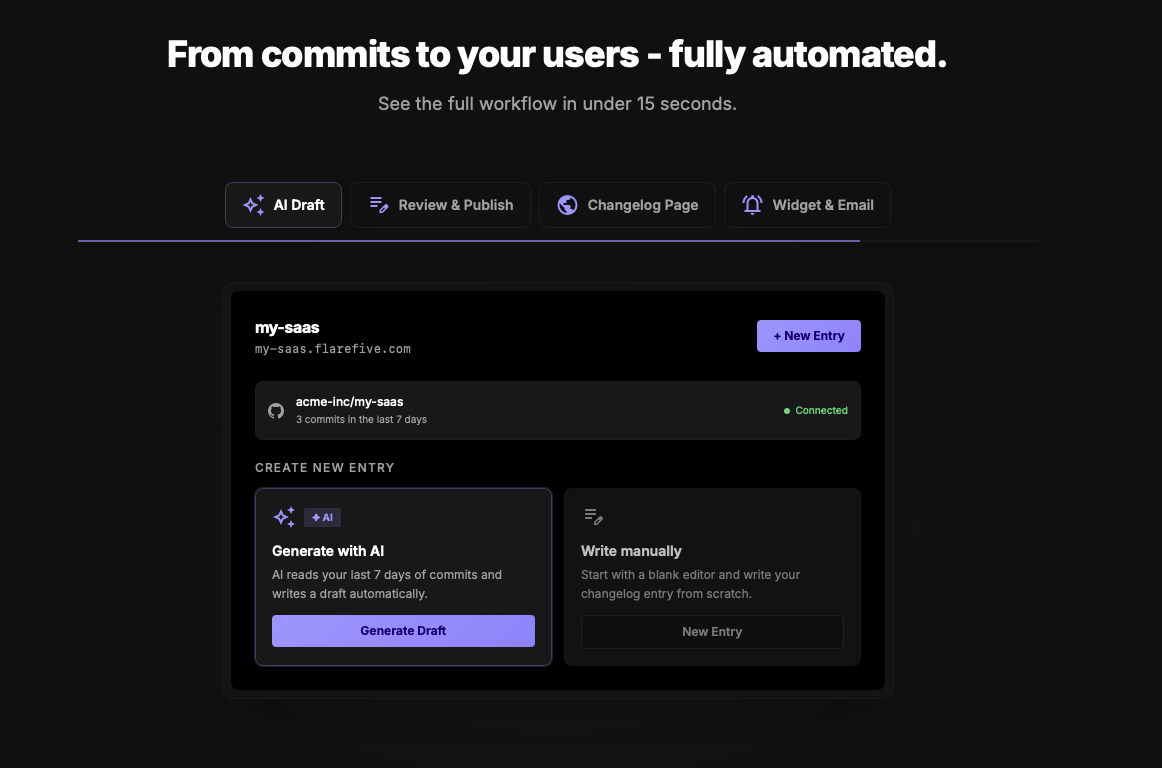Click the purple workflow progress bar
The height and width of the screenshot is (768, 1162).
468,241
